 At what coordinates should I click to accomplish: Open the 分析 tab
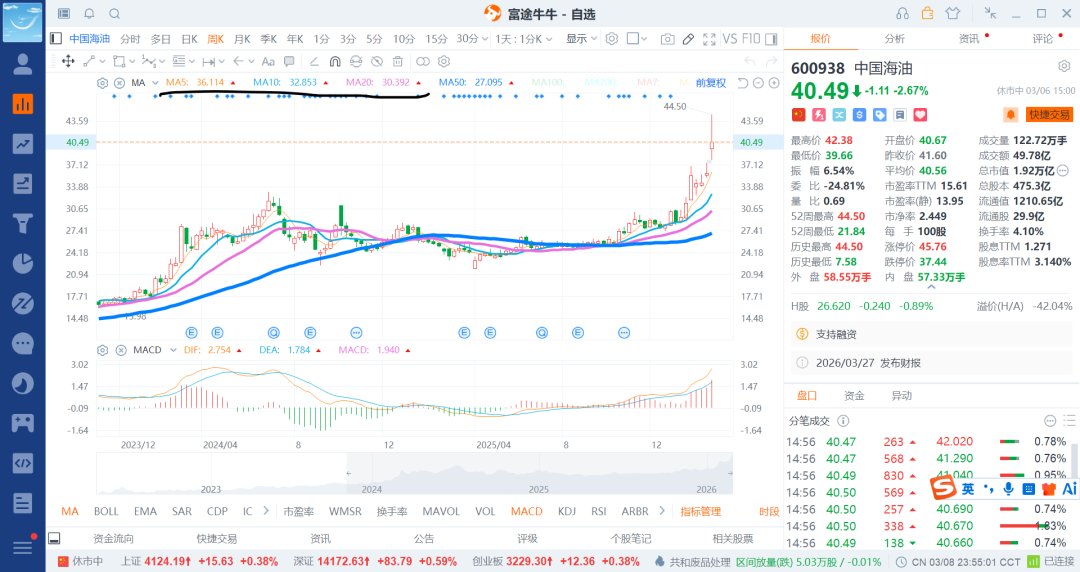(895, 39)
